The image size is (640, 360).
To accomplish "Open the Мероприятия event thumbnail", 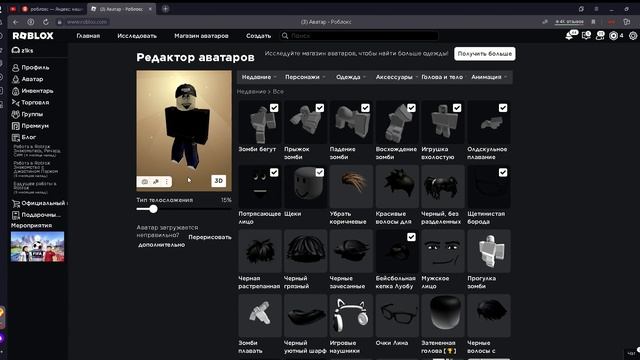I will (x=38, y=247).
